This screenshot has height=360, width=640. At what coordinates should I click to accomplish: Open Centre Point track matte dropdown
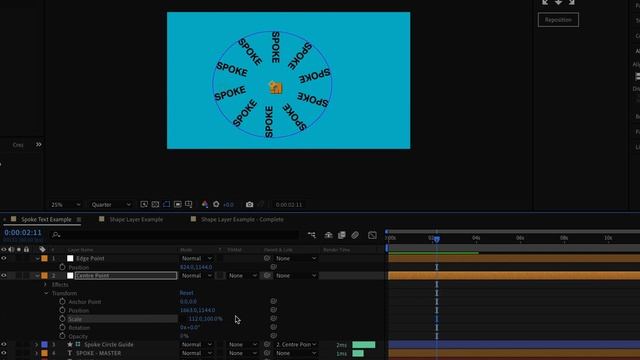(242, 276)
